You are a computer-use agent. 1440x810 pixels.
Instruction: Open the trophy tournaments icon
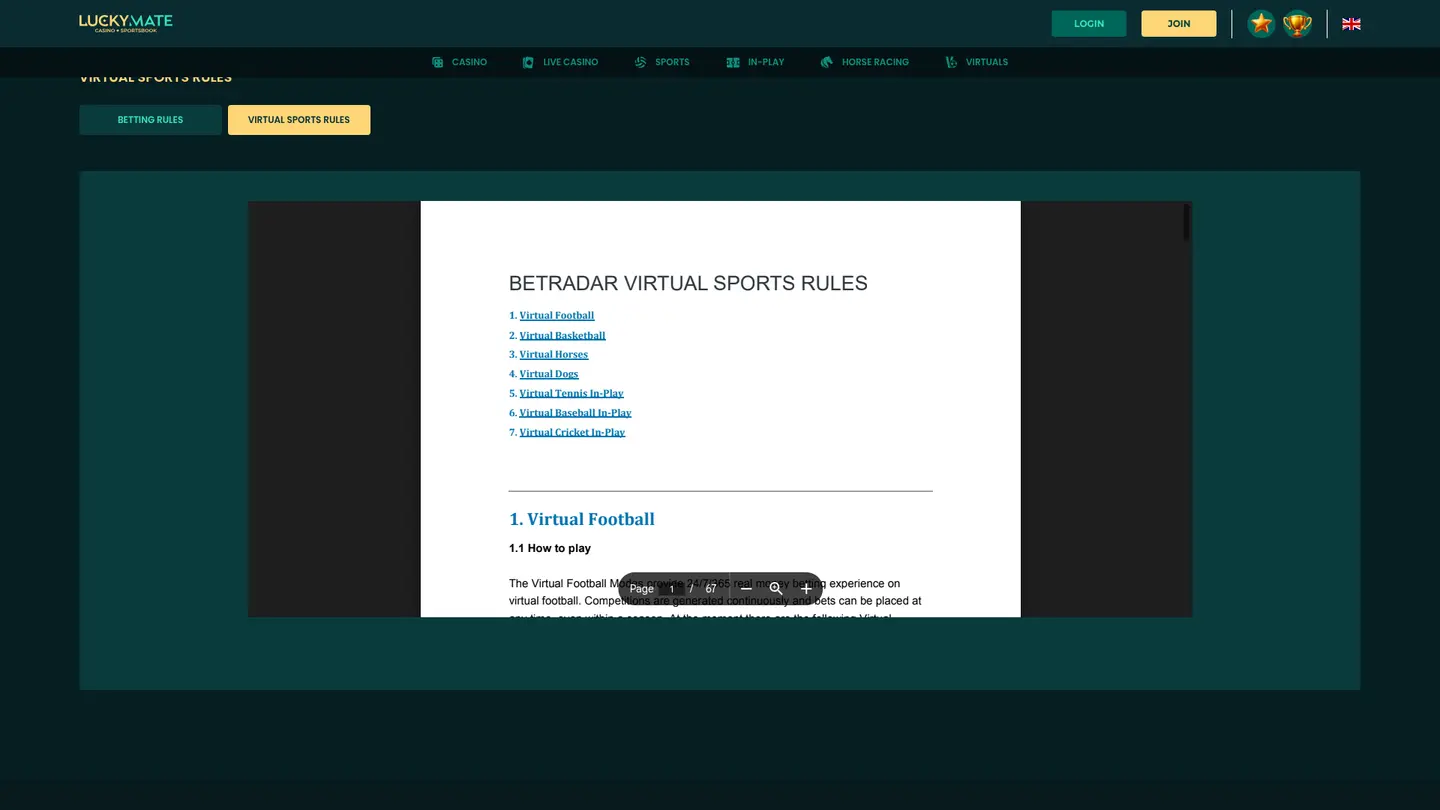(1297, 24)
